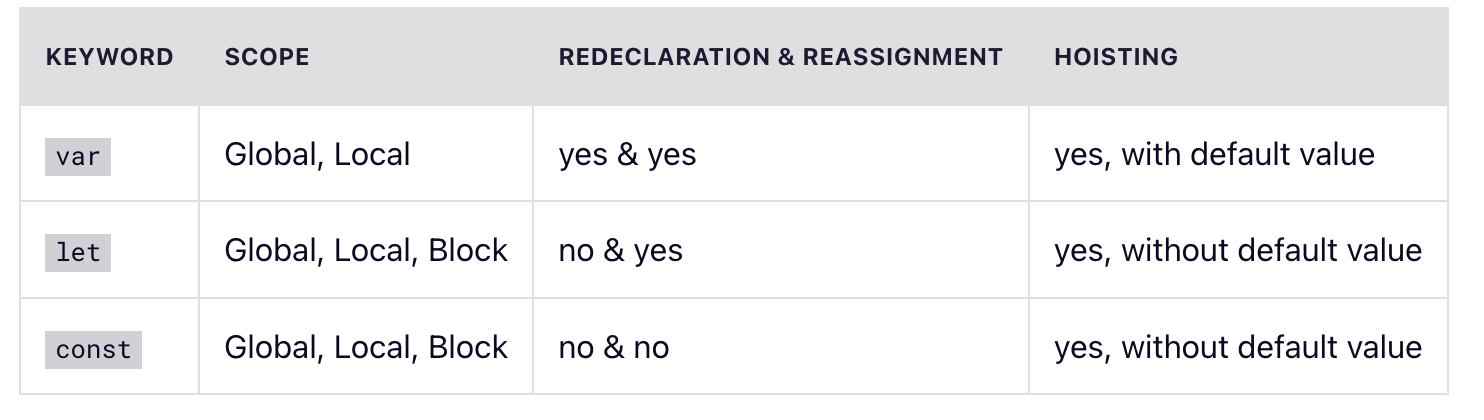1484x420 pixels.
Task: Select the REDECLARATION & REASSIGNMENT header
Action: click(x=780, y=57)
